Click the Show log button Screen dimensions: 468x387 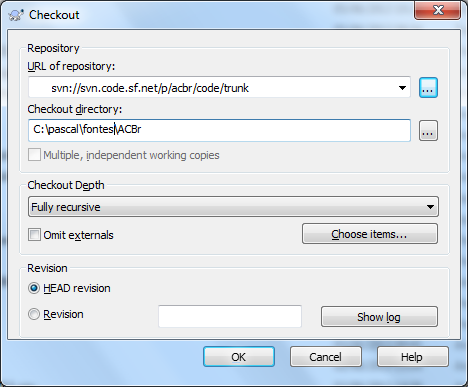379,317
